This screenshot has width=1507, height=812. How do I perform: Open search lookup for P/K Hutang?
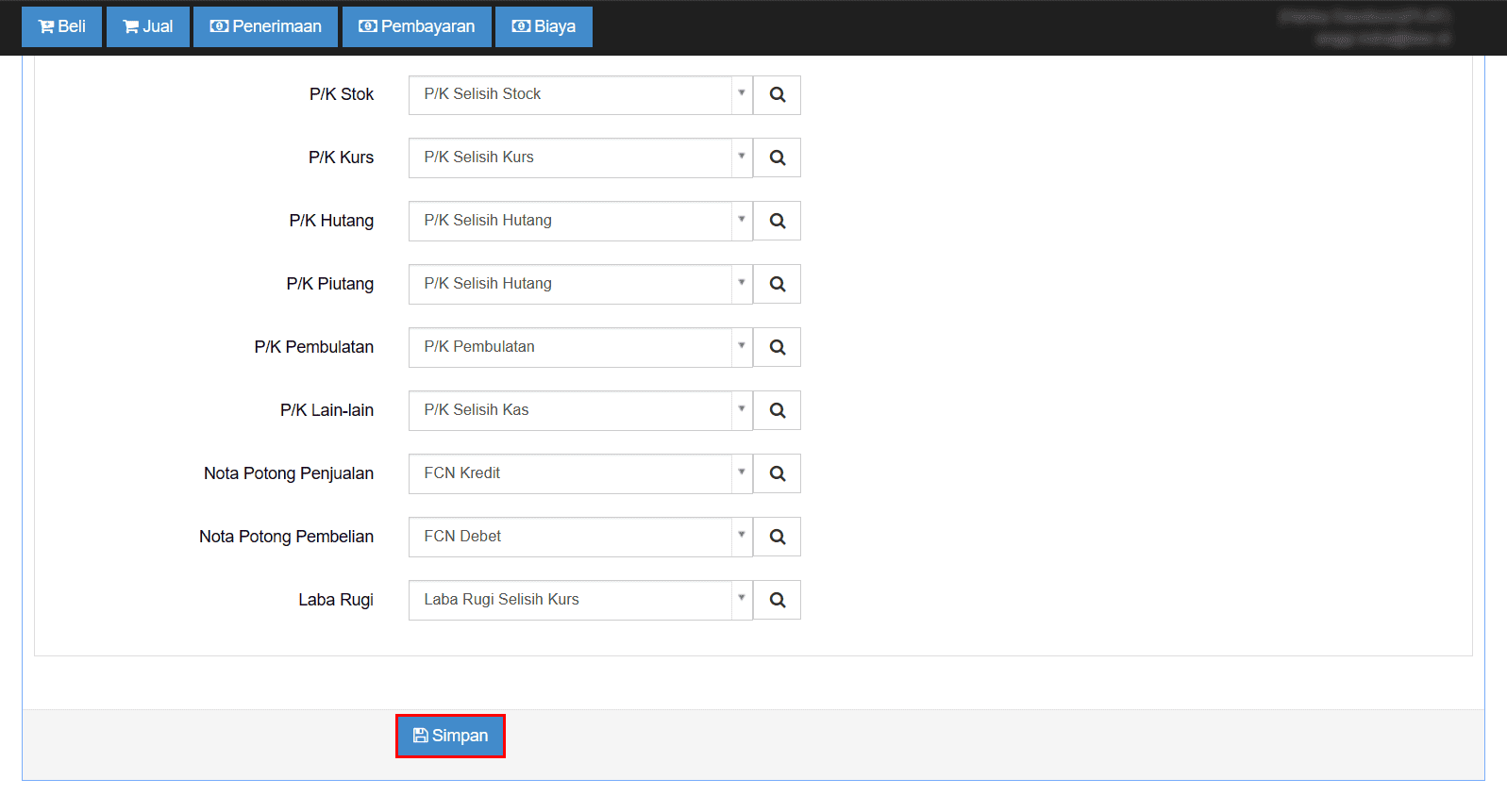777,222
